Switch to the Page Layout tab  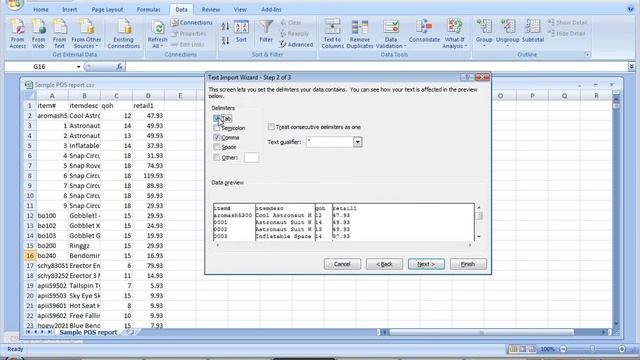click(107, 9)
